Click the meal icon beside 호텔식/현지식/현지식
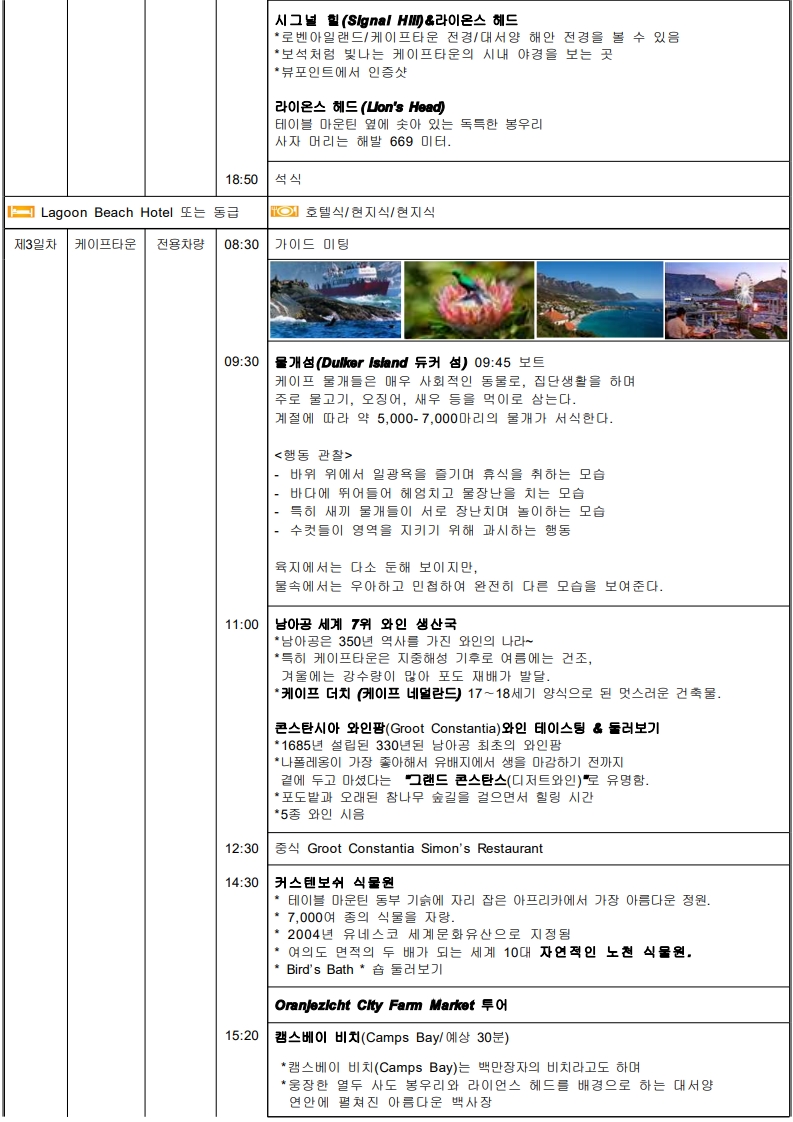793x1122 pixels. point(285,212)
